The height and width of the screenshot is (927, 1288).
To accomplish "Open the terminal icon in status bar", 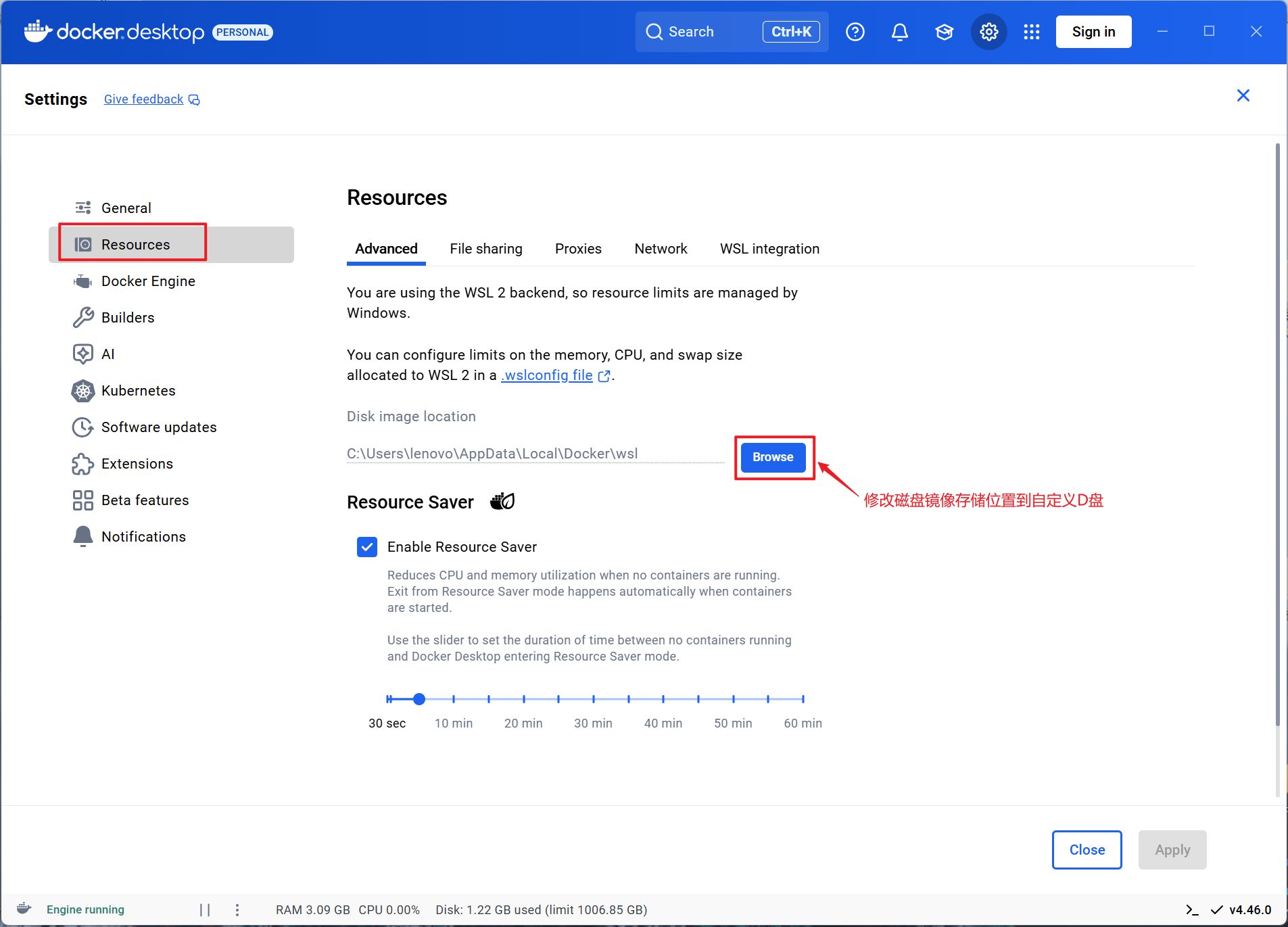I will click(x=1192, y=909).
